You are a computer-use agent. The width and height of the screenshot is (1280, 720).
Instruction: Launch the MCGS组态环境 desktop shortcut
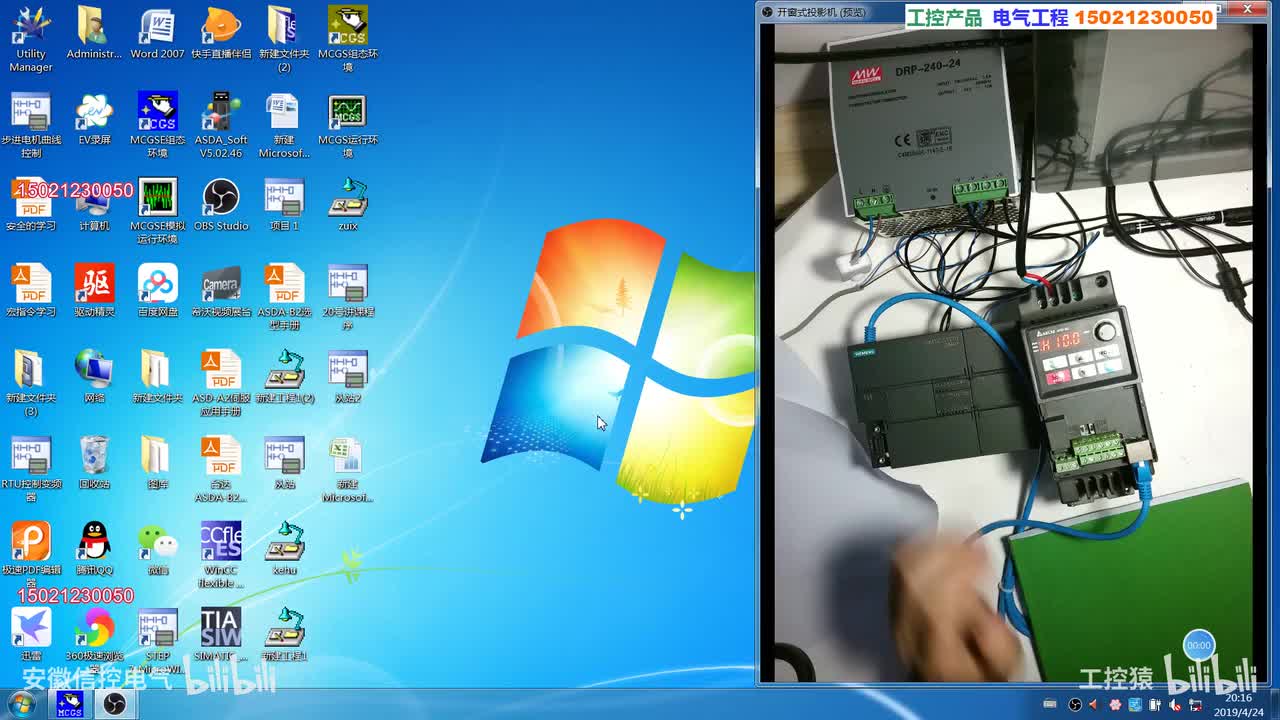347,40
